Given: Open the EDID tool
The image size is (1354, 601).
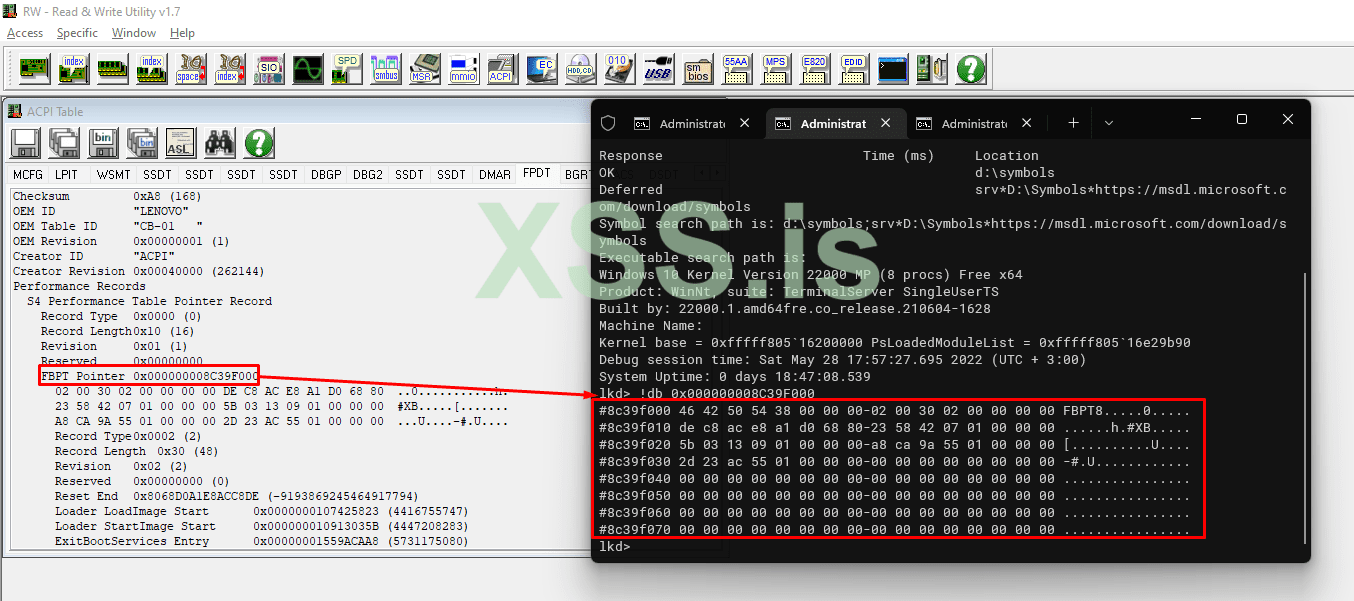Looking at the screenshot, I should pos(853,69).
